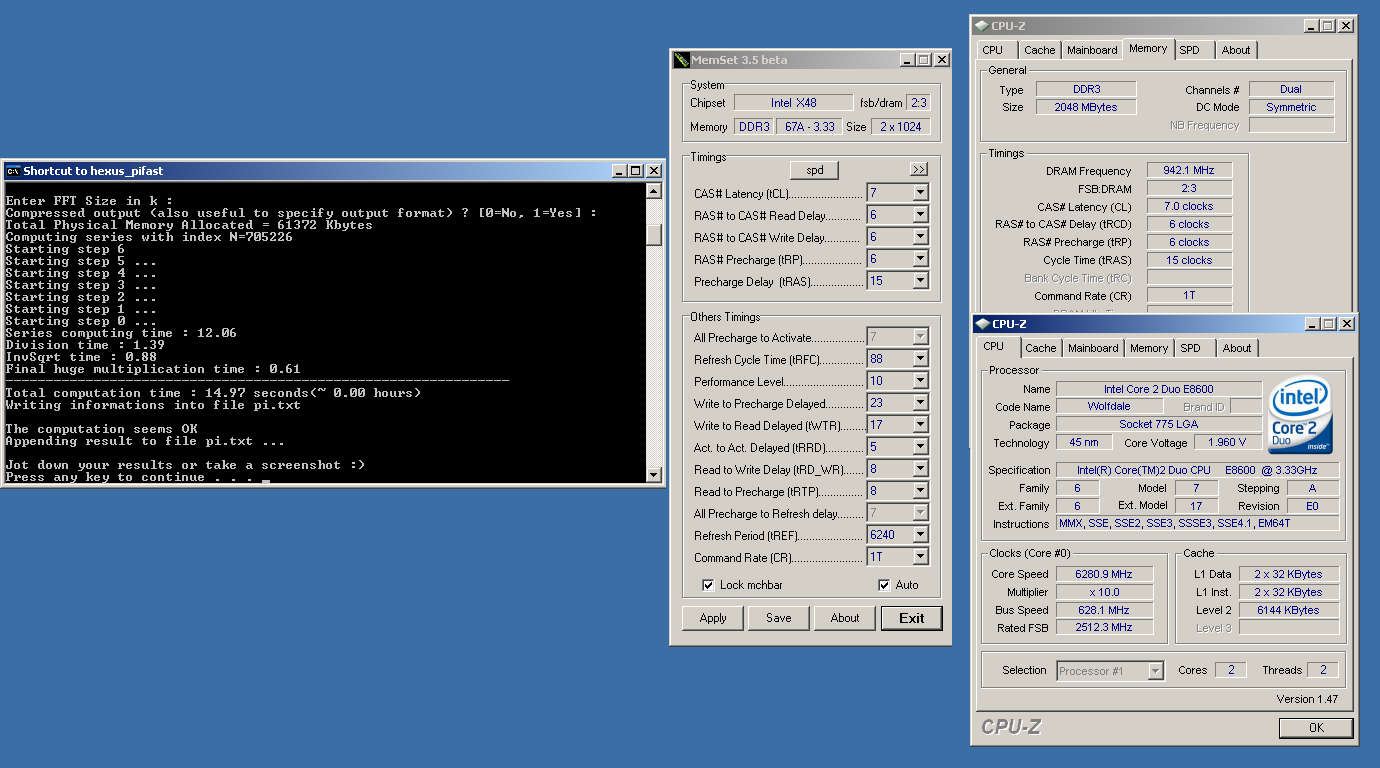Click the console vertical scrollbar thumb
This screenshot has width=1380, height=768.
click(x=654, y=234)
